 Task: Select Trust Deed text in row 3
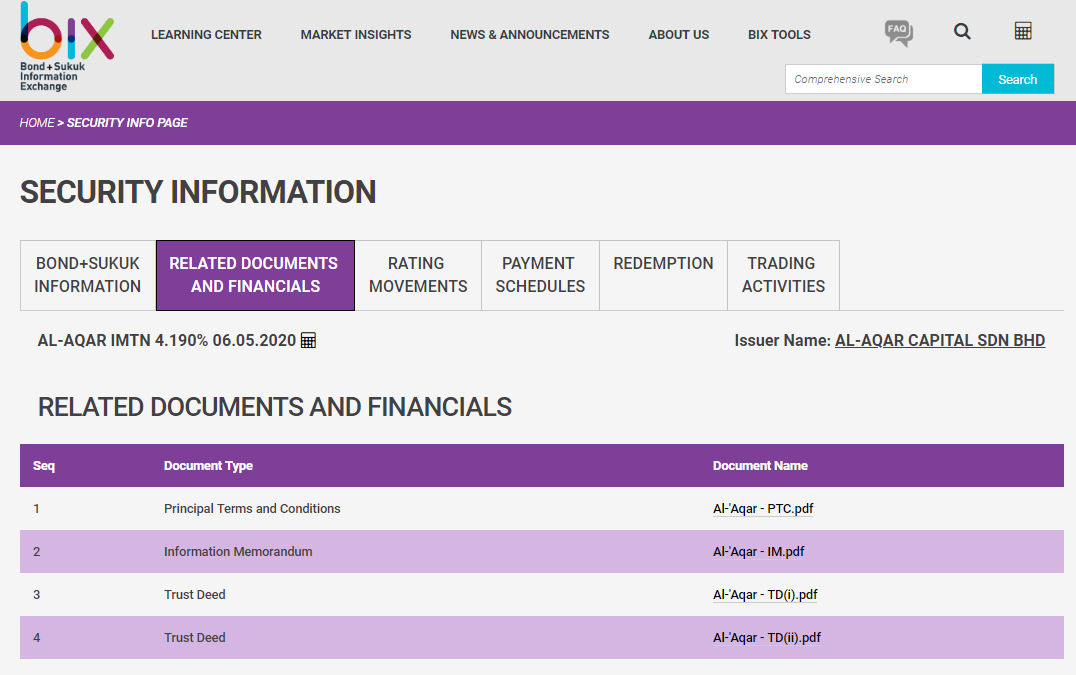coord(194,595)
